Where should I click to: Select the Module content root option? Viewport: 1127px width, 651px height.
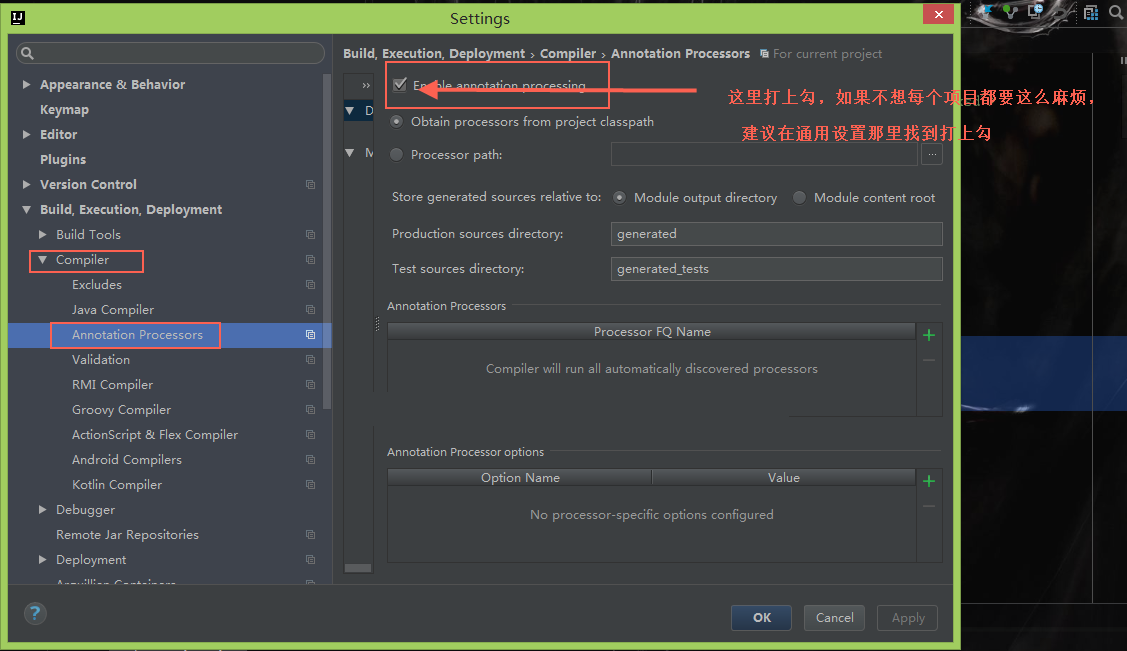pos(799,198)
